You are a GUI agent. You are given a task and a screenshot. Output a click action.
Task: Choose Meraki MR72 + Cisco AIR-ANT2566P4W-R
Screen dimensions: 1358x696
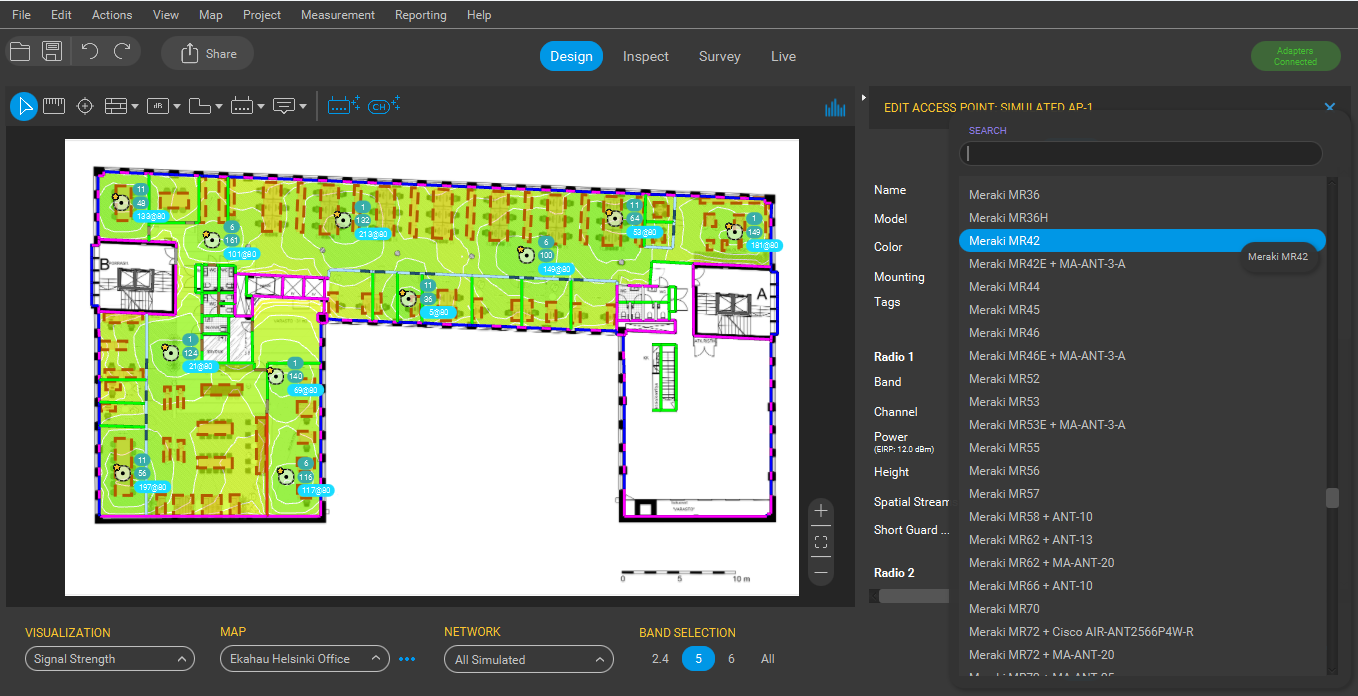coord(1142,632)
